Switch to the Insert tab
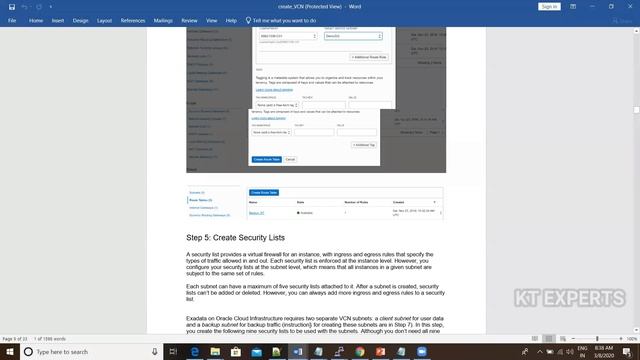This screenshot has height=360, width=640. coord(58,20)
